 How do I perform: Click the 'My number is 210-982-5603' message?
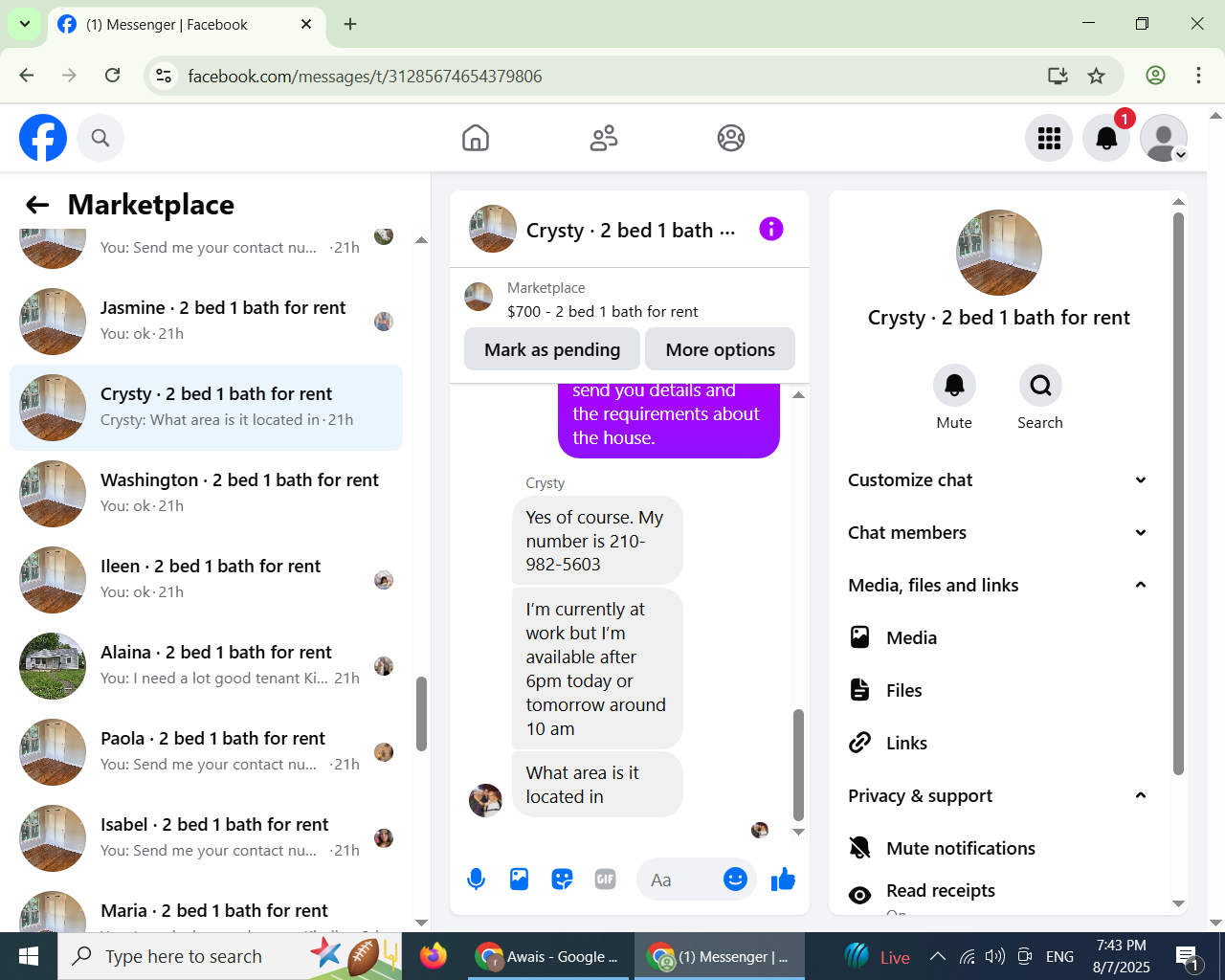click(597, 541)
